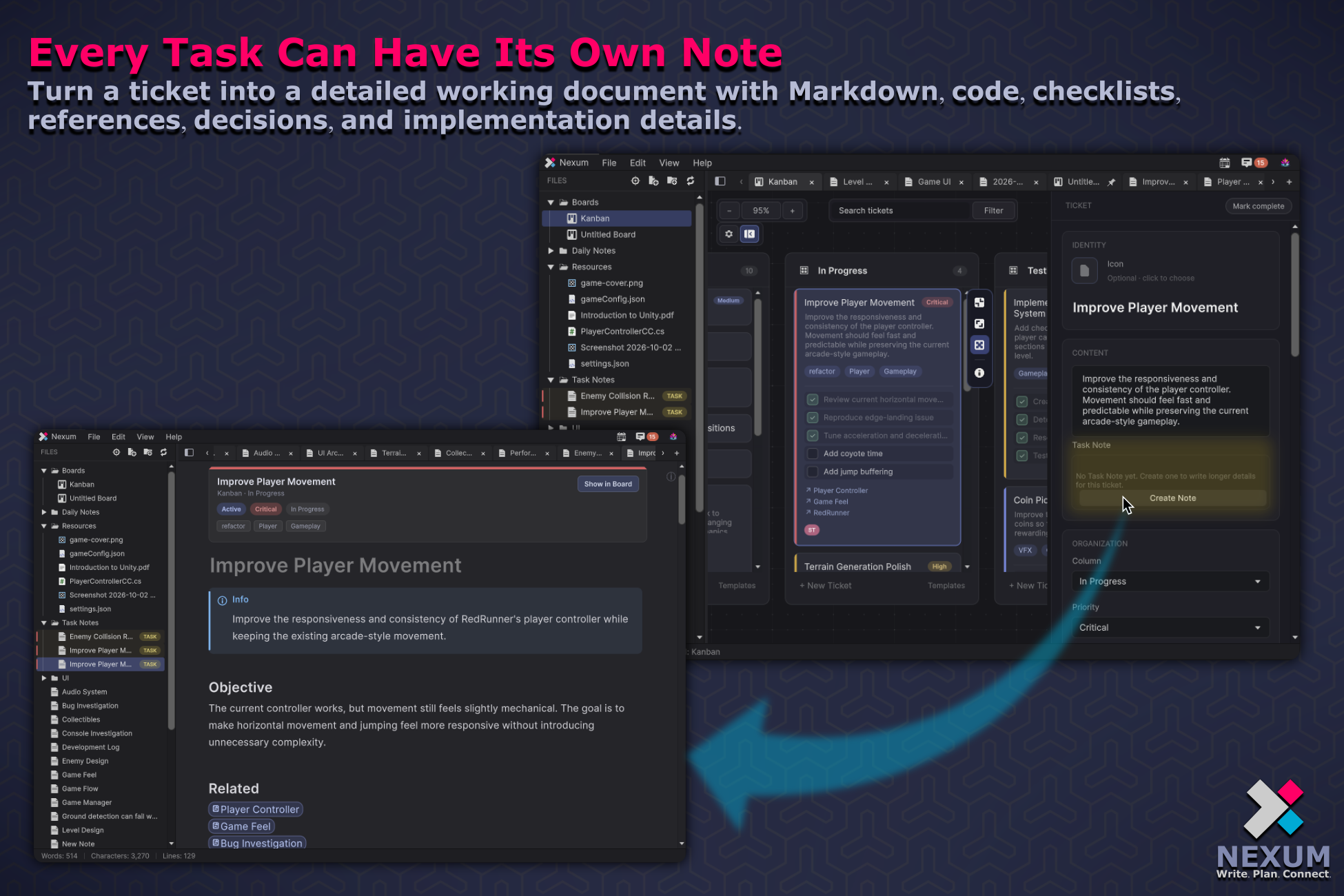Click the Filter button next to ticket search
This screenshot has width=1344, height=896.
[993, 211]
